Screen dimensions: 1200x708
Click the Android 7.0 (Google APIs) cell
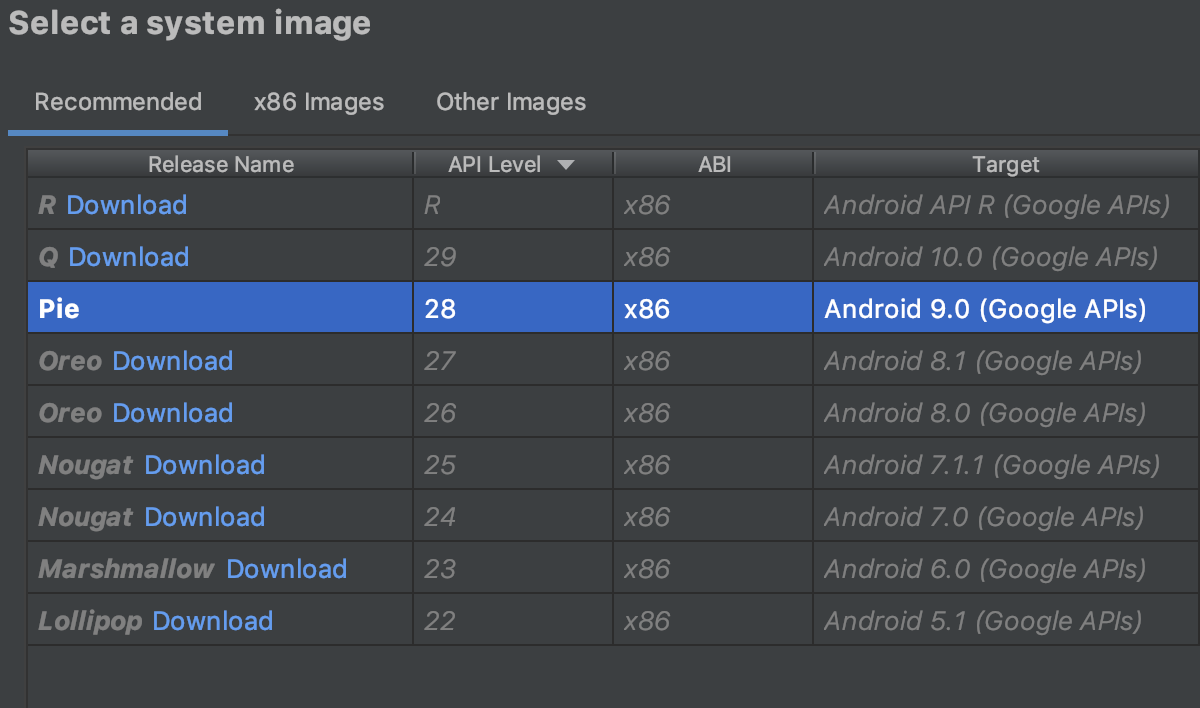(1006, 517)
